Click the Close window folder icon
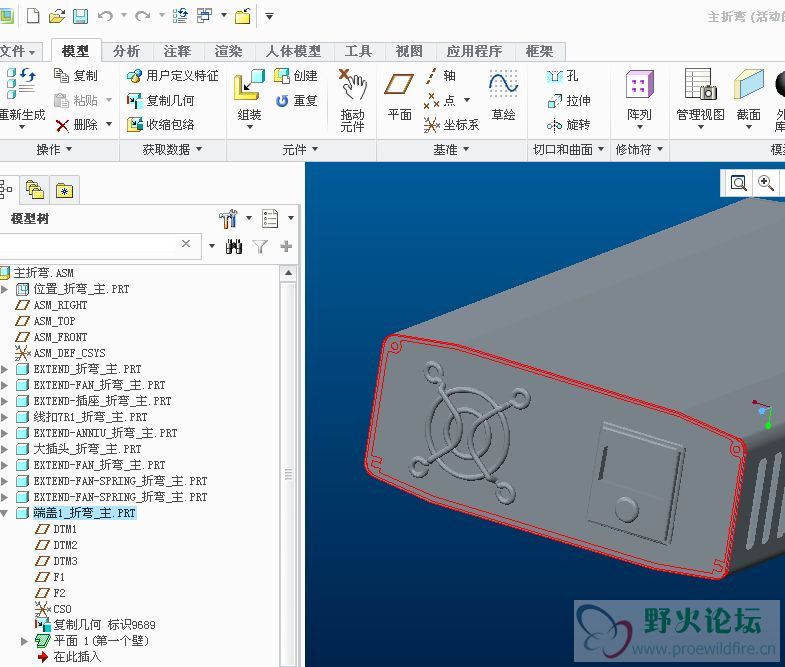Screen dimensions: 785x667 click(x=243, y=16)
